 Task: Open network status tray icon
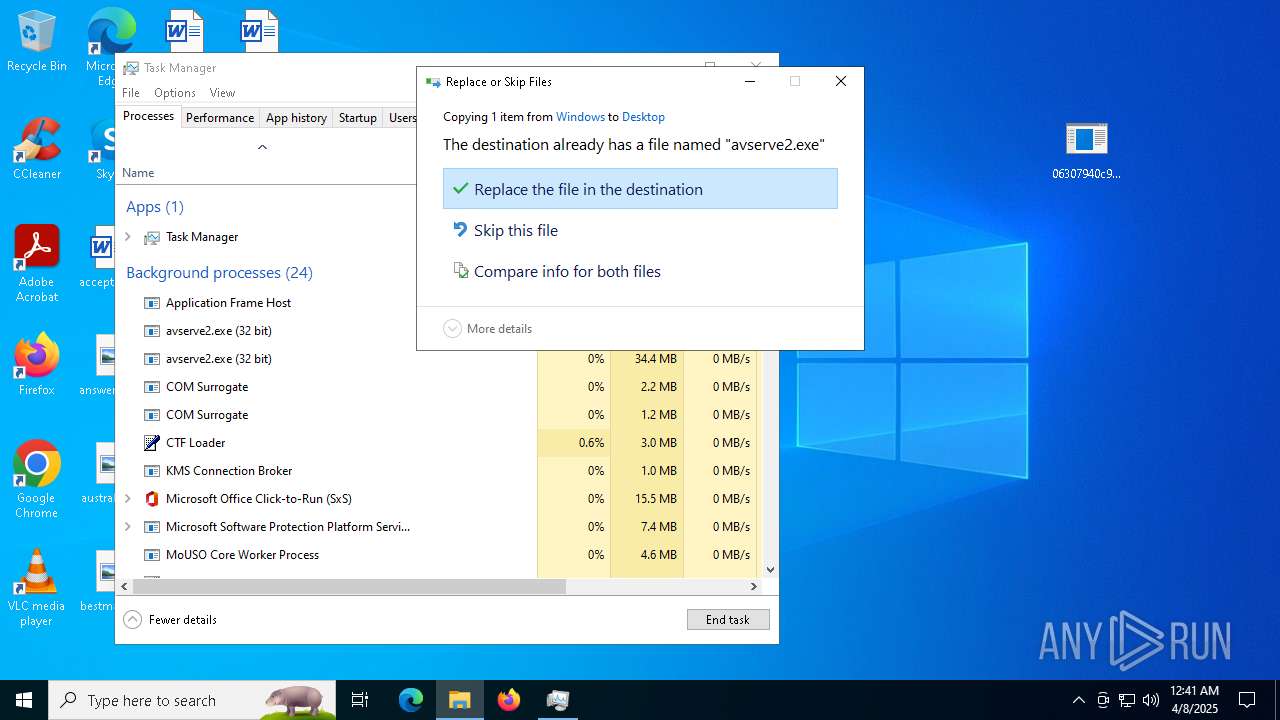[1127, 700]
